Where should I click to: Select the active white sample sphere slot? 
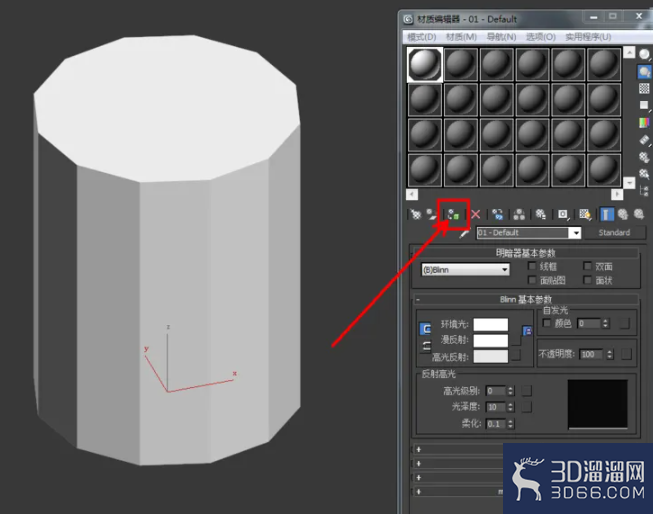[x=425, y=64]
